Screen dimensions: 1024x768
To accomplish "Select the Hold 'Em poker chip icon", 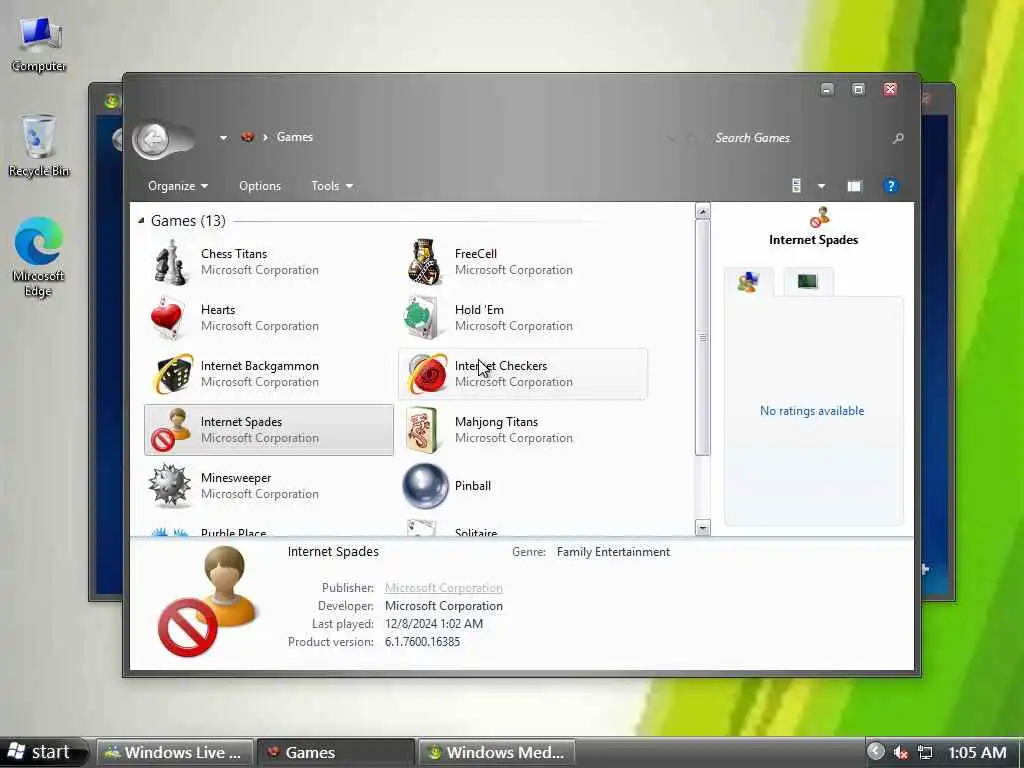I will coord(421,318).
